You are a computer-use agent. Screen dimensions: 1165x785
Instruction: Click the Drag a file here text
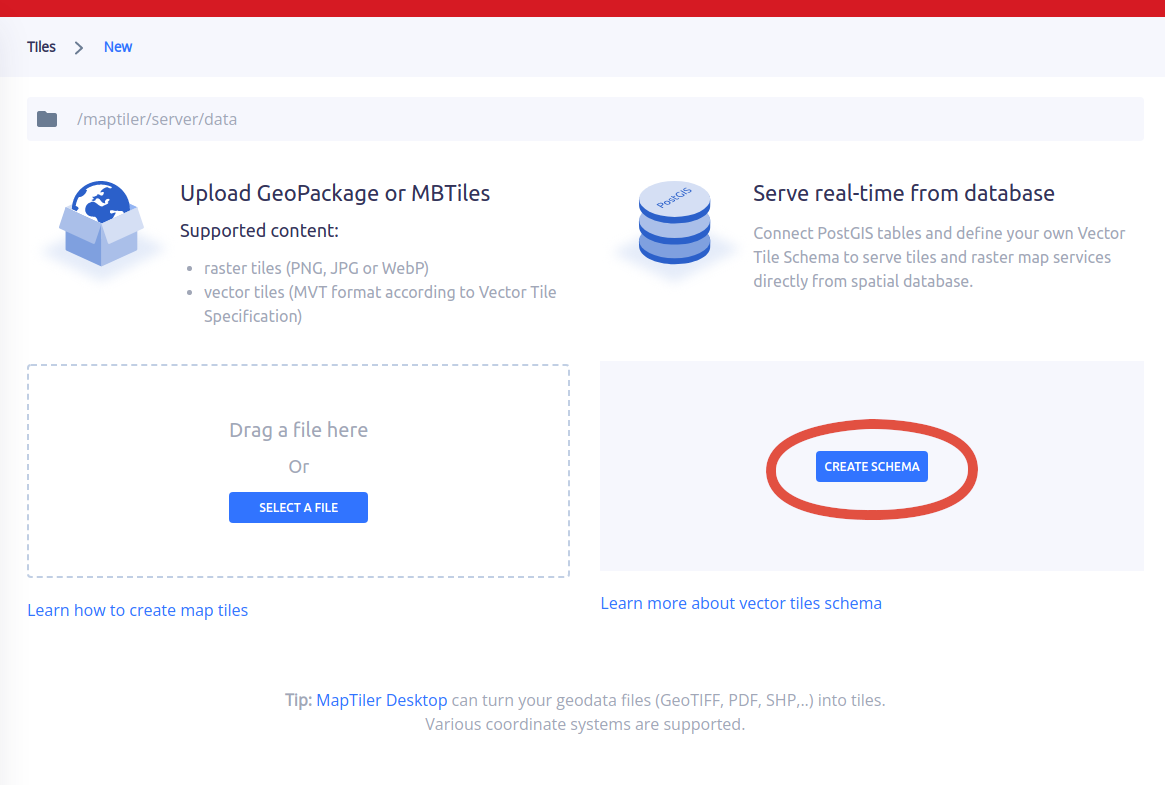(298, 430)
